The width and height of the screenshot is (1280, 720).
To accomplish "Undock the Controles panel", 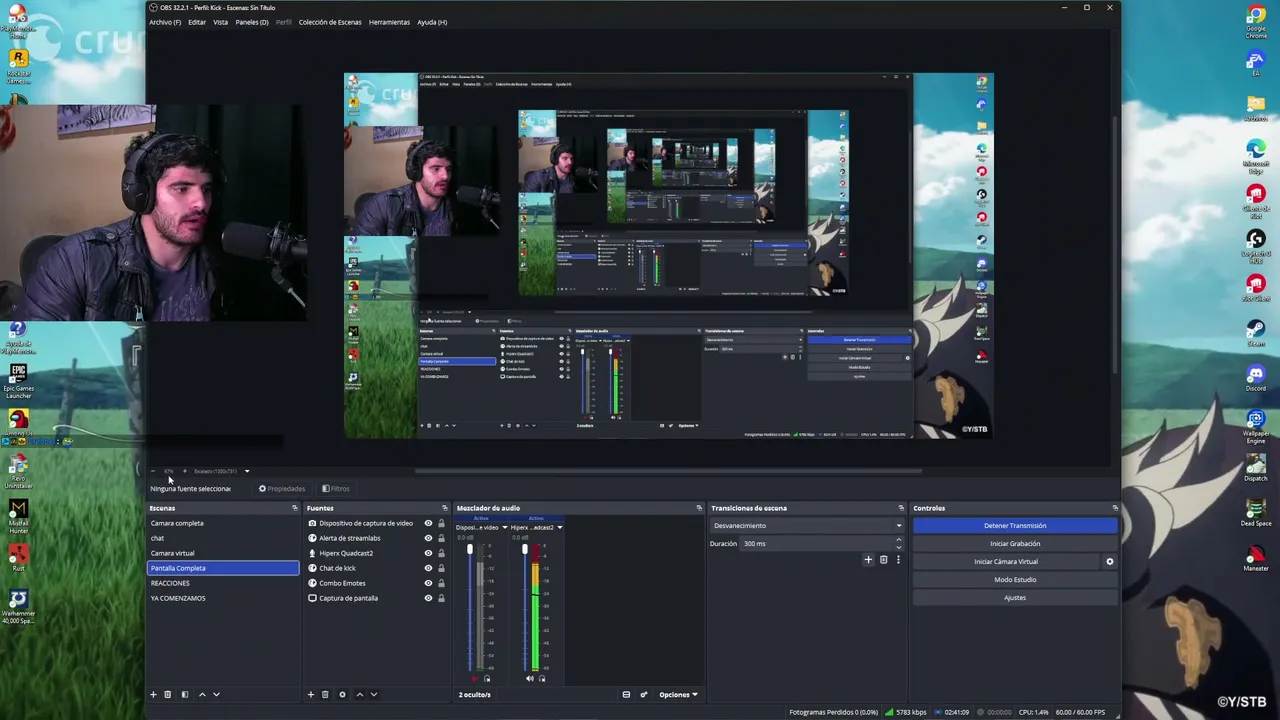I will click(x=1115, y=508).
